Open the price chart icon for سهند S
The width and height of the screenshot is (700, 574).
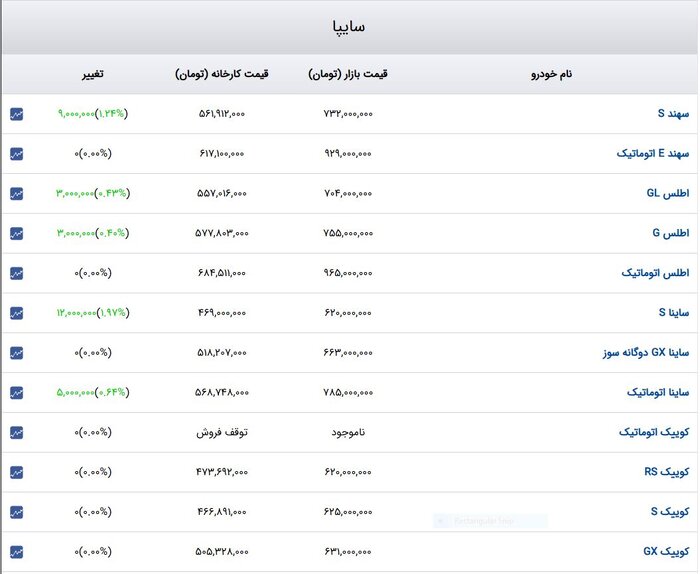click(x=16, y=114)
